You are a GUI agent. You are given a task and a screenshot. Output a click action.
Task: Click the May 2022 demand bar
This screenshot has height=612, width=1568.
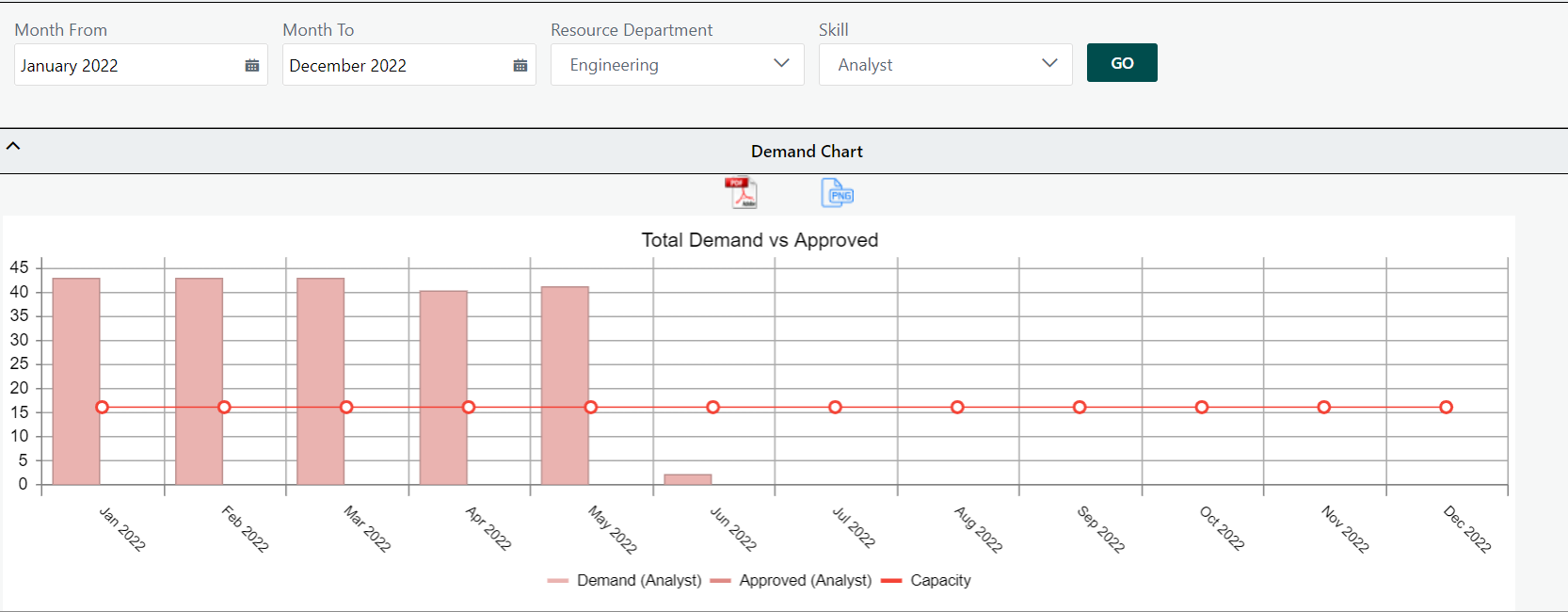pyautogui.click(x=565, y=386)
